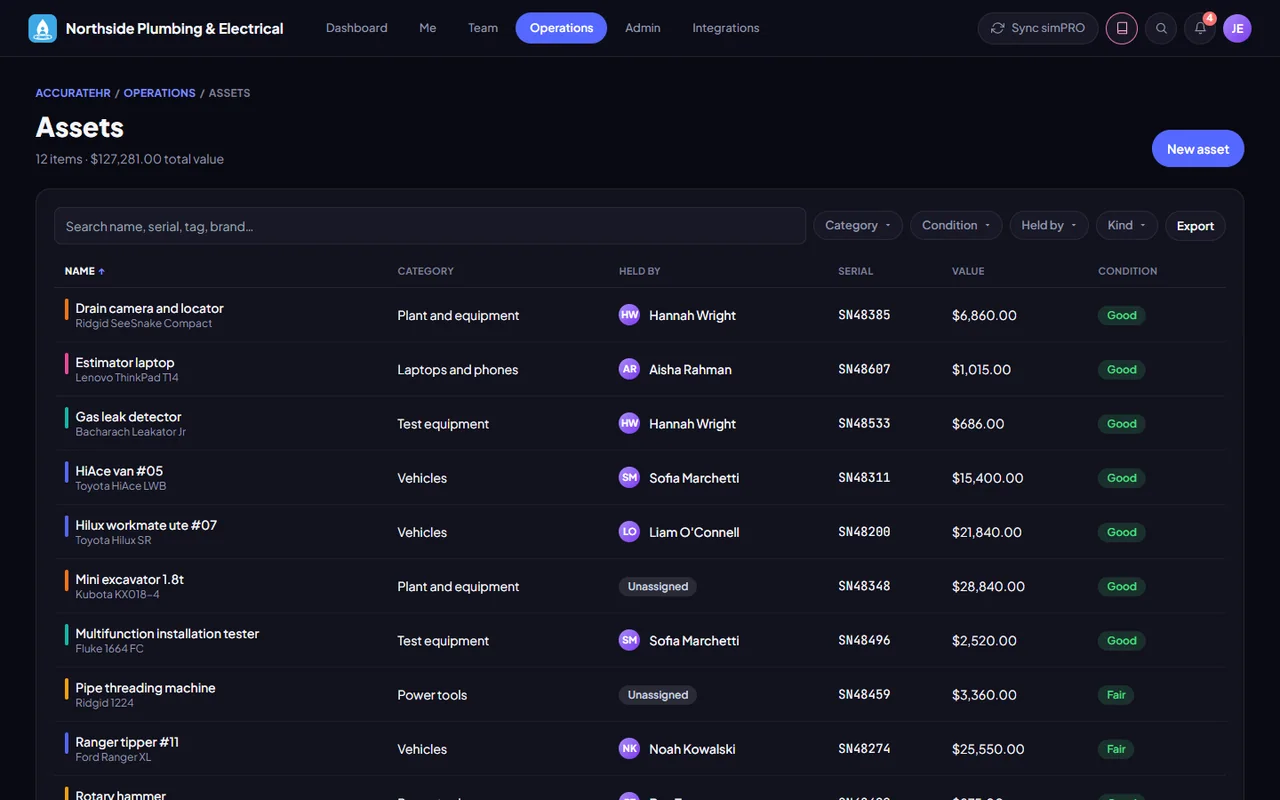
Task: Click the Sofia Marchetti name in Multifunction tester row
Action: coord(694,640)
